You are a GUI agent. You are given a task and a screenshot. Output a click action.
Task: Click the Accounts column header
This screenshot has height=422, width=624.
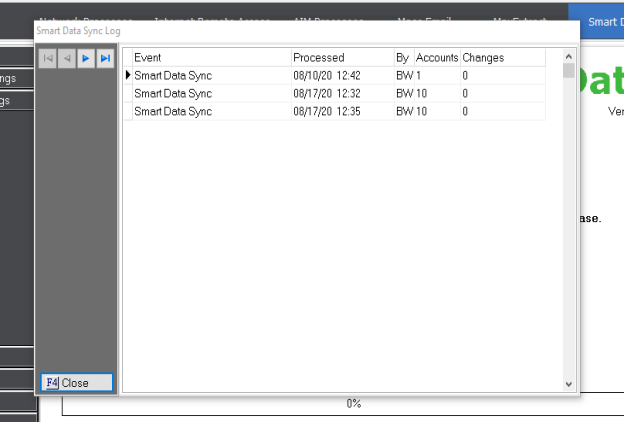coord(436,58)
